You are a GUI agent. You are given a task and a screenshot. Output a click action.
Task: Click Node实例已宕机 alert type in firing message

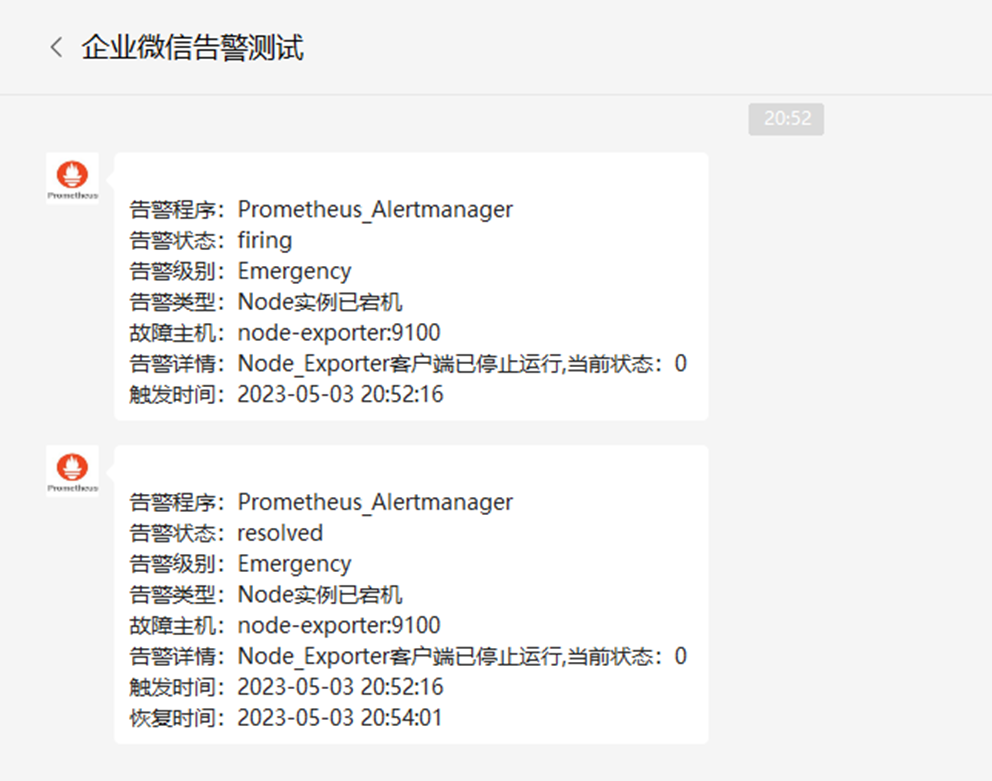319,302
